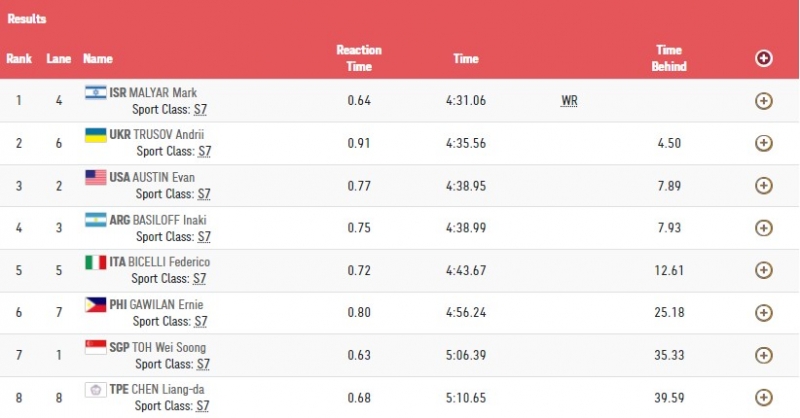The image size is (800, 418).
Task: Click the Italy flag beside BICELLI Federico
Action: point(96,262)
